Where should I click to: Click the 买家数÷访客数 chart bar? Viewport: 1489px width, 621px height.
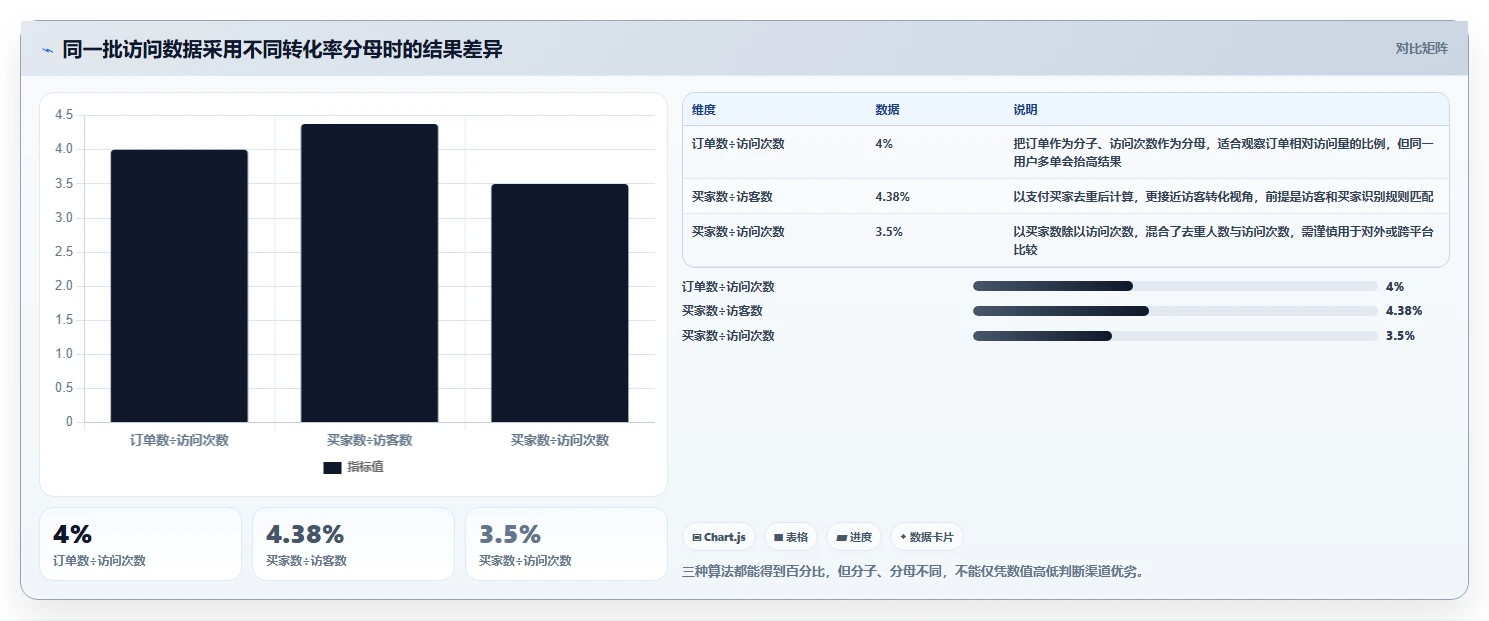369,273
